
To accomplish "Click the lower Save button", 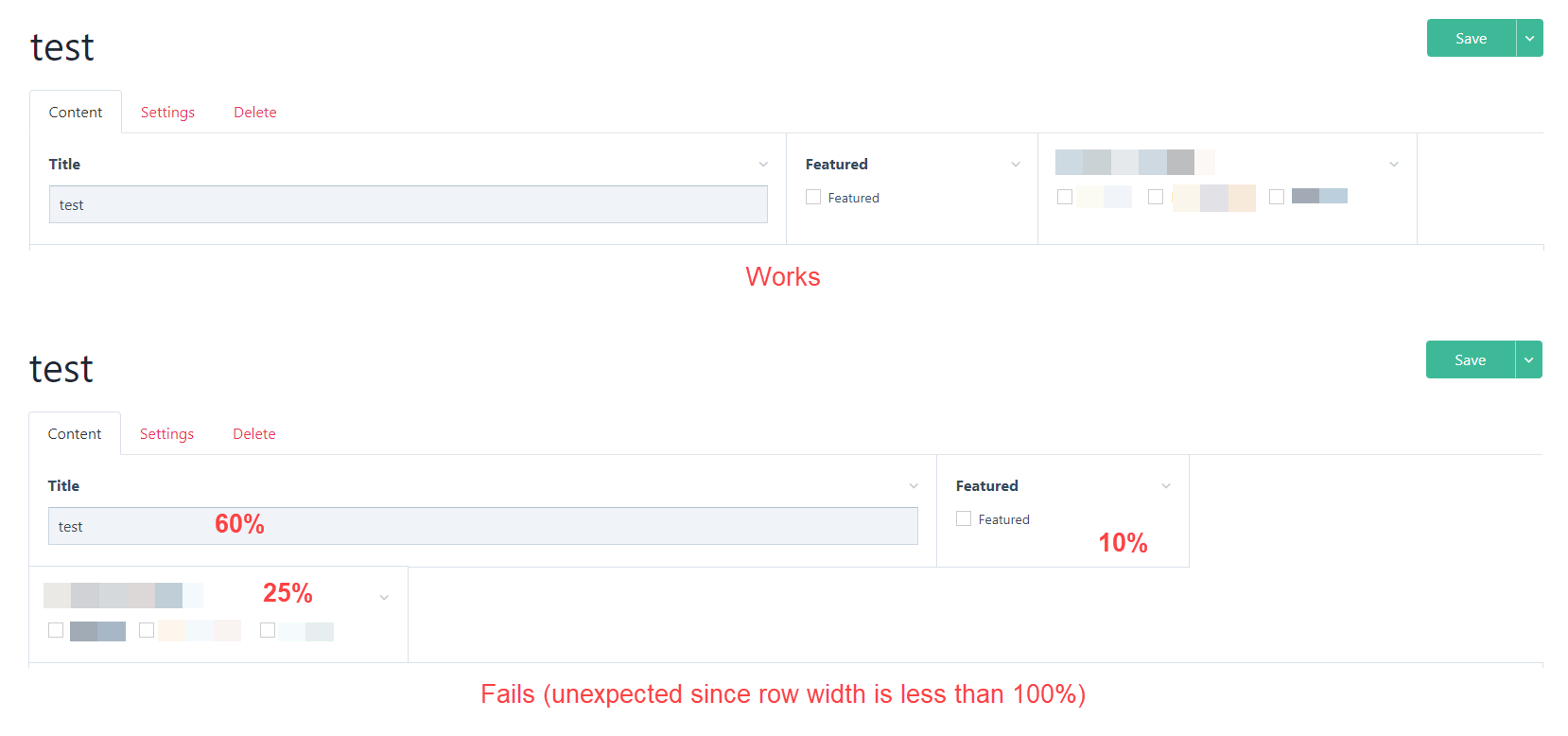I will 1469,359.
